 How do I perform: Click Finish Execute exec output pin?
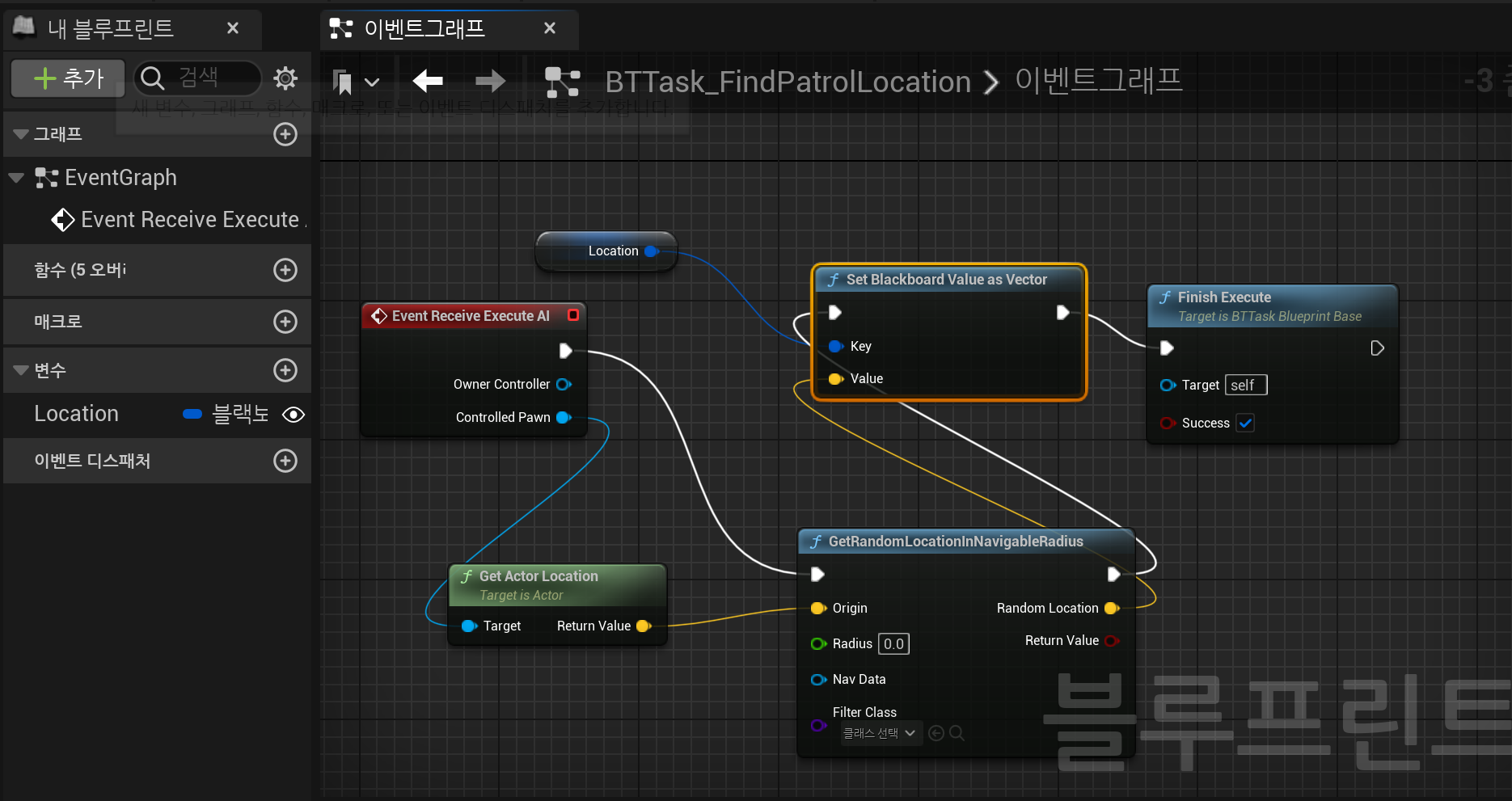coord(1378,348)
